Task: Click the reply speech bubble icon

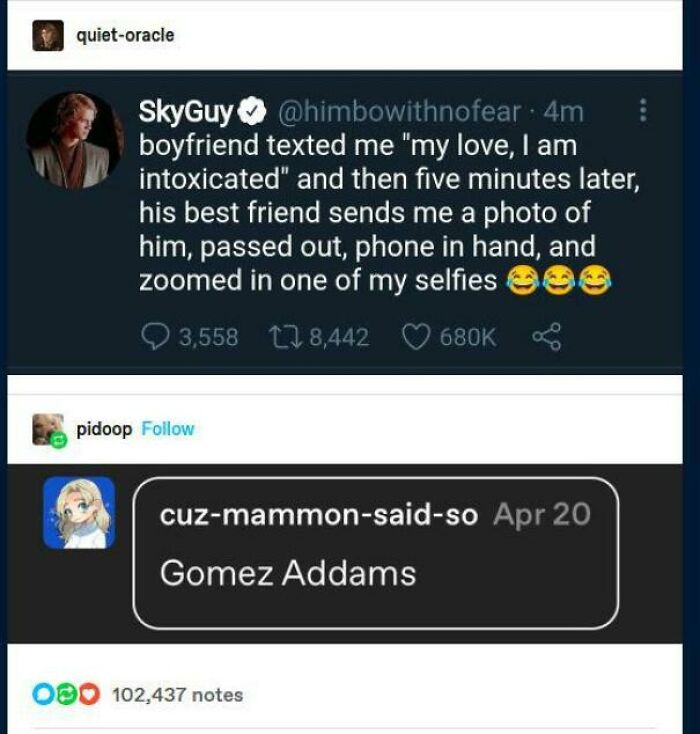Action: pyautogui.click(x=157, y=337)
